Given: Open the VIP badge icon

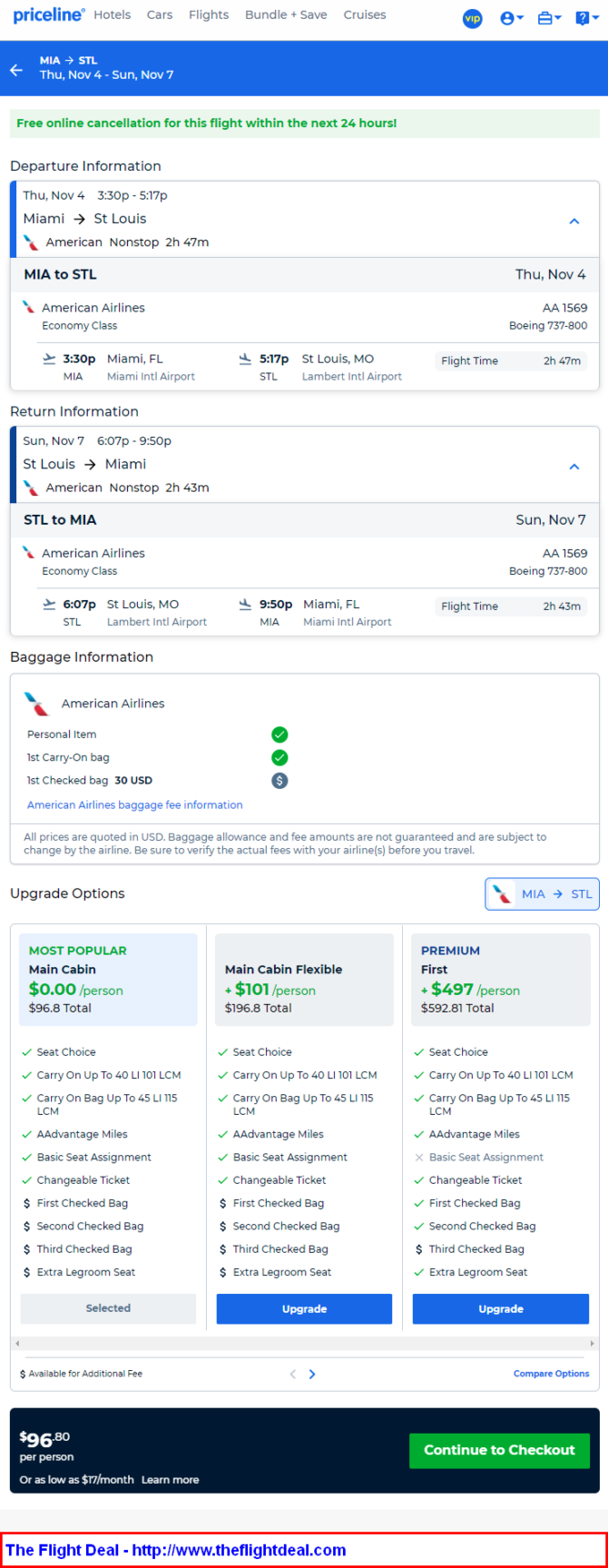Looking at the screenshot, I should (x=472, y=18).
